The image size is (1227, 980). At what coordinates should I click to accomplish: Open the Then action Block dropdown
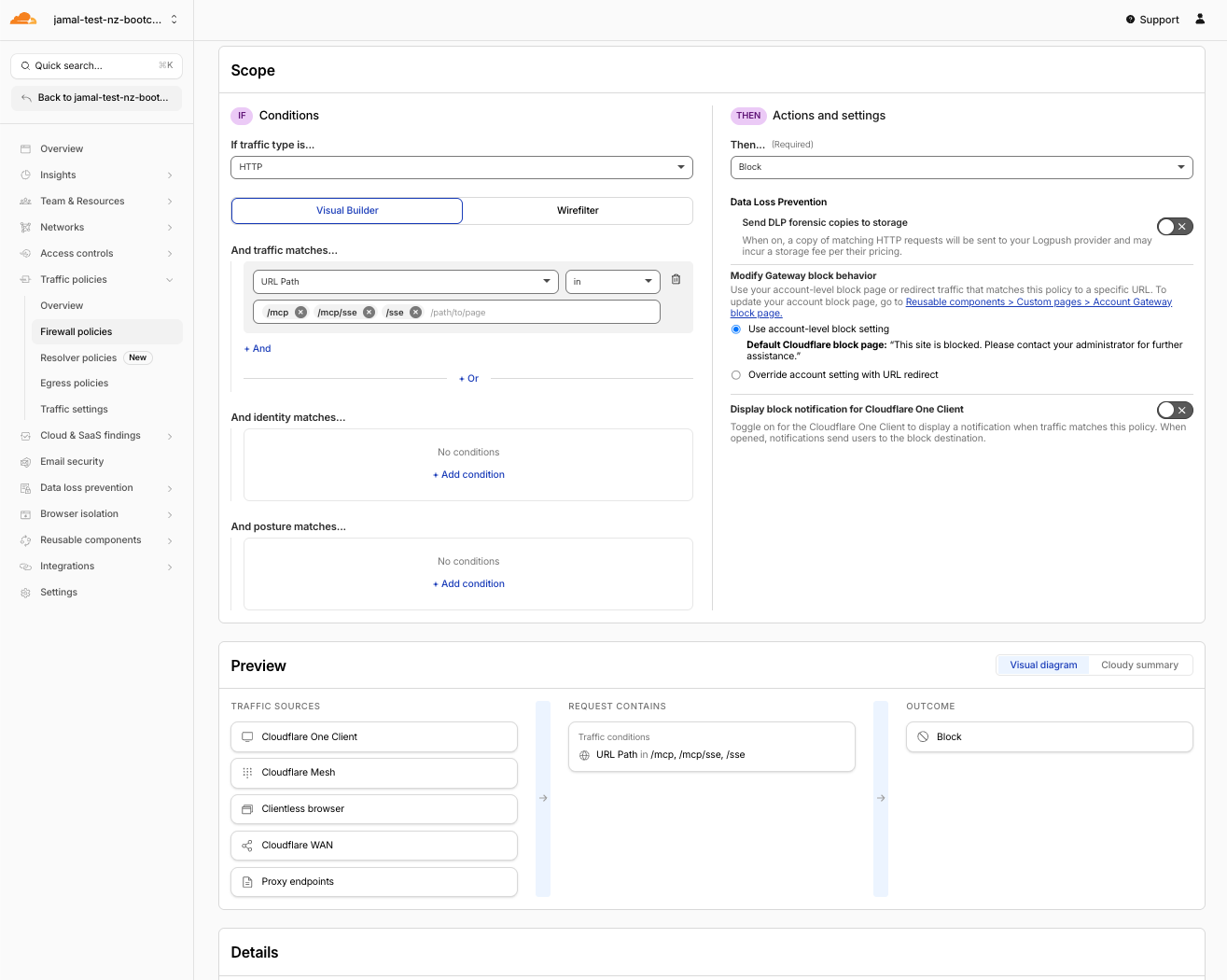(961, 167)
